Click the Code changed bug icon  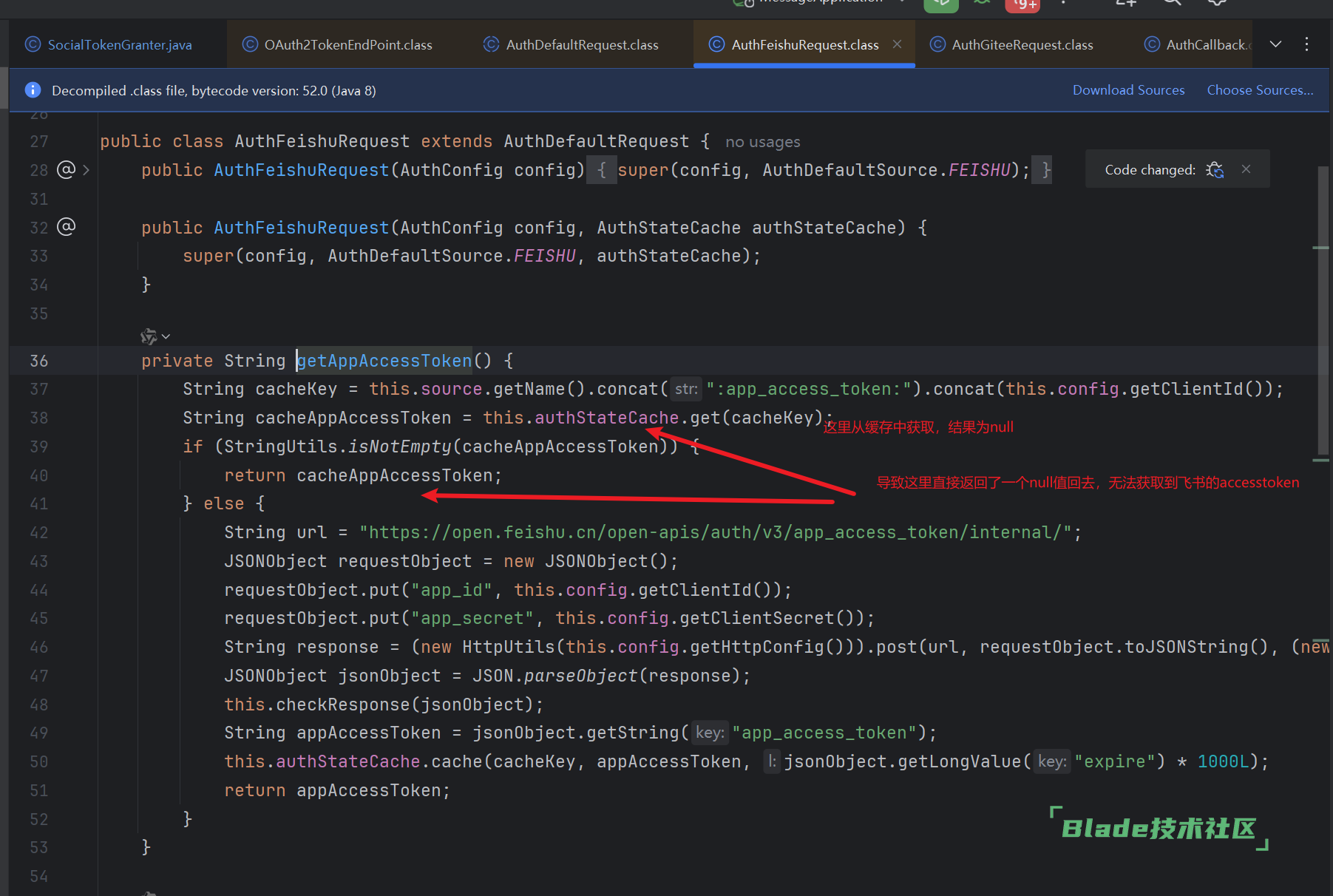tap(1215, 169)
